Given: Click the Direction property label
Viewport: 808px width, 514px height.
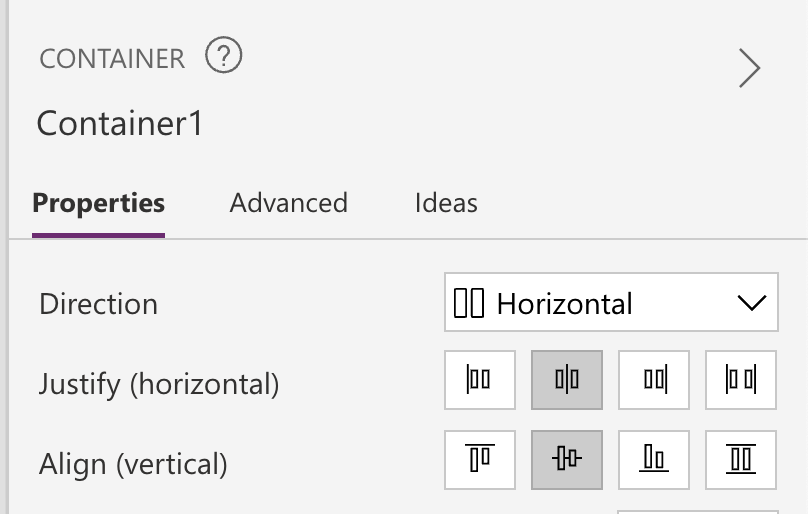Looking at the screenshot, I should pyautogui.click(x=98, y=304).
